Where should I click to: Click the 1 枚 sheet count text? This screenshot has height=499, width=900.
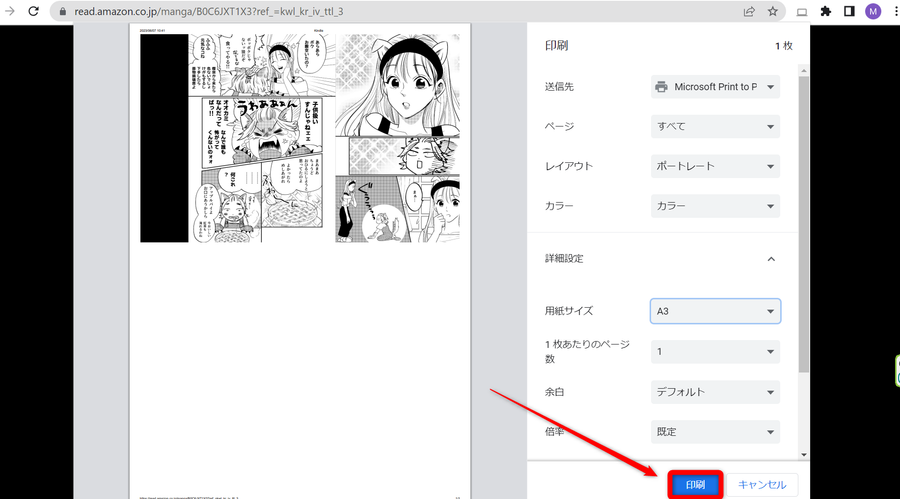click(x=783, y=46)
